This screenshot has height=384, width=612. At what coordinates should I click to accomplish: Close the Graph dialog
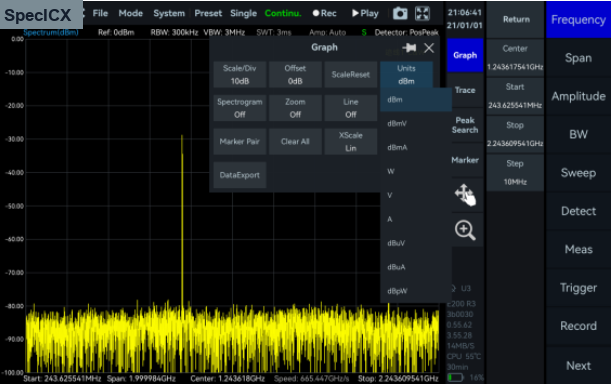(429, 48)
